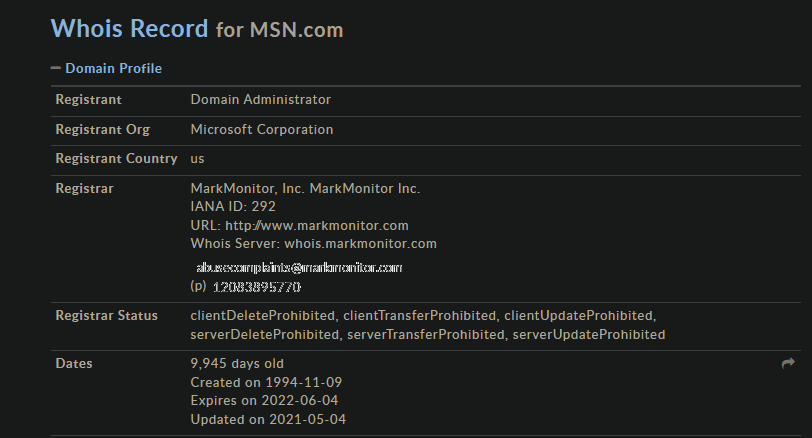Select the 'Microsoft Corporation' org value
The width and height of the screenshot is (812, 438).
click(x=262, y=129)
